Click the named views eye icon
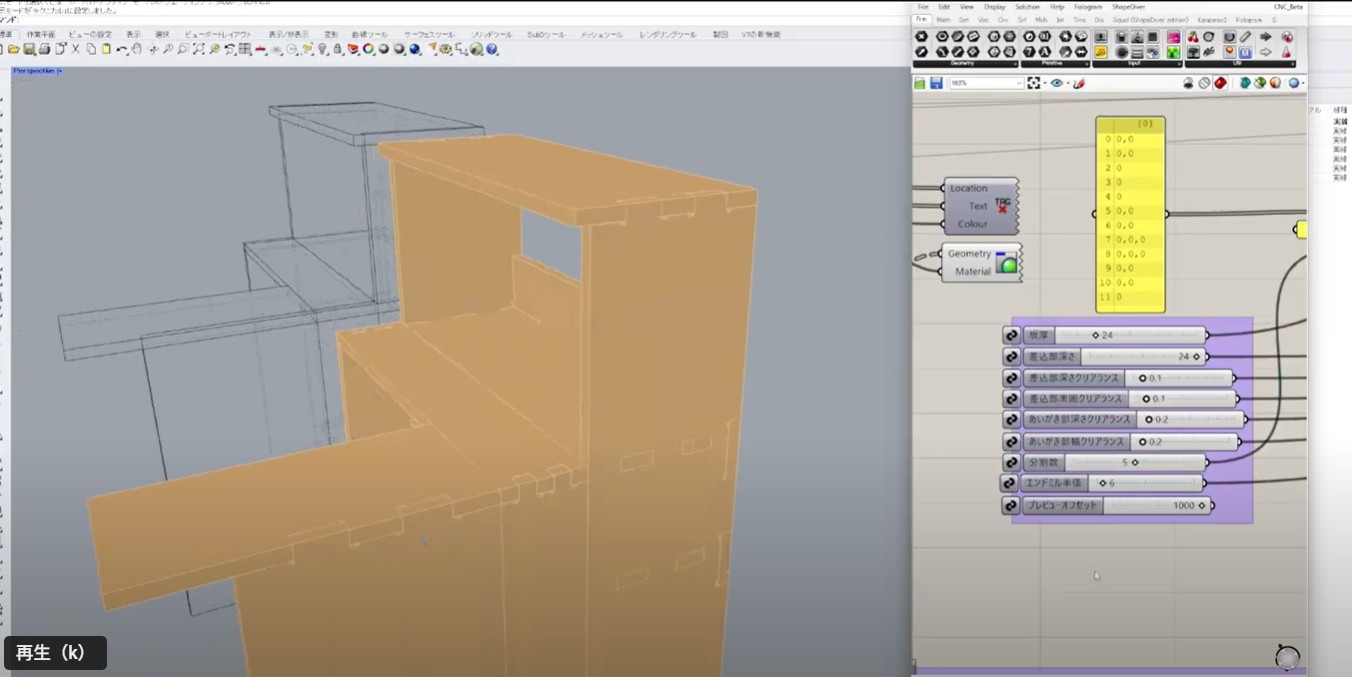 click(x=1056, y=83)
